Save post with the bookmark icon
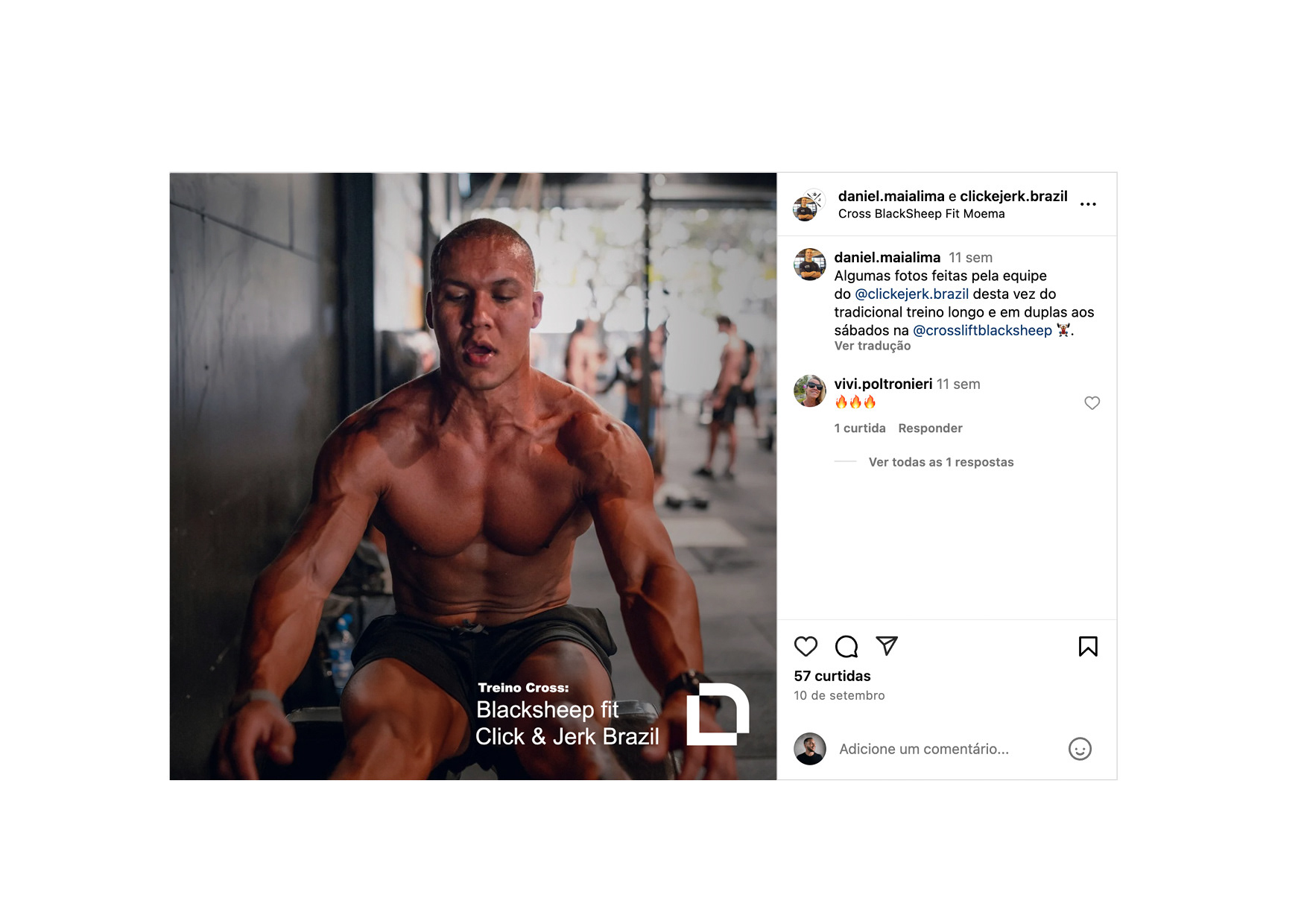The width and height of the screenshot is (1307, 924). point(1088,646)
